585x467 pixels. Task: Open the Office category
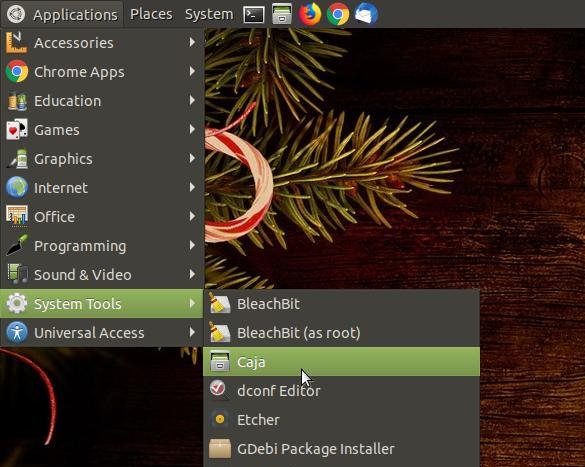[102, 217]
